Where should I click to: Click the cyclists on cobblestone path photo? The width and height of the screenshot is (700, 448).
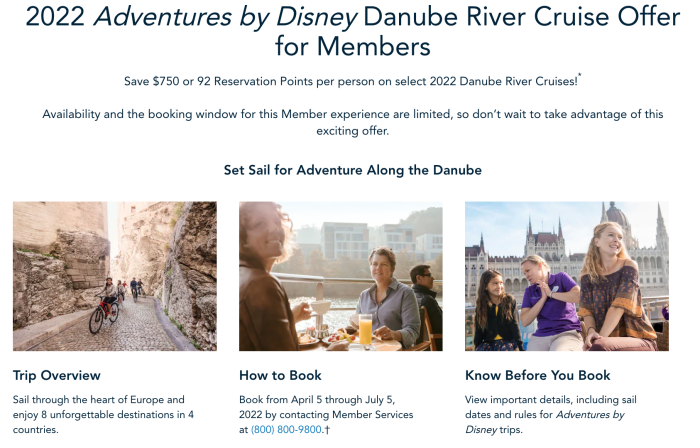(x=114, y=276)
